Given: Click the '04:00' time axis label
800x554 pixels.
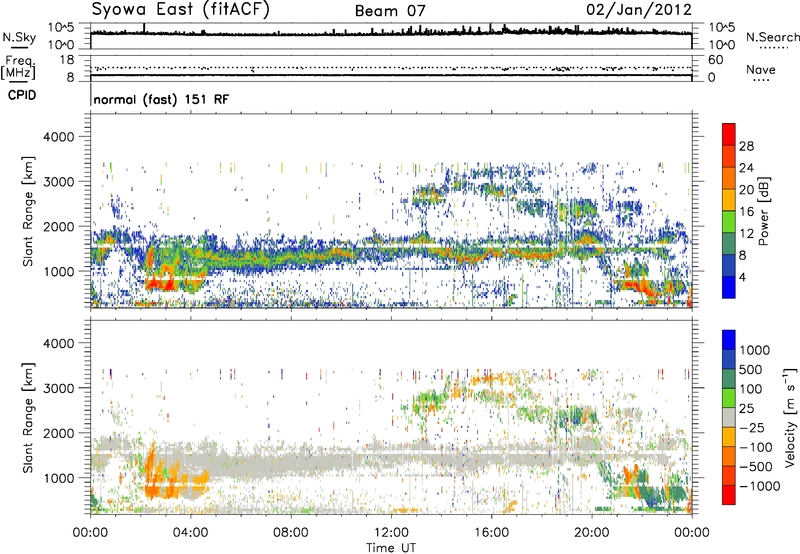Looking at the screenshot, I should (x=191, y=533).
